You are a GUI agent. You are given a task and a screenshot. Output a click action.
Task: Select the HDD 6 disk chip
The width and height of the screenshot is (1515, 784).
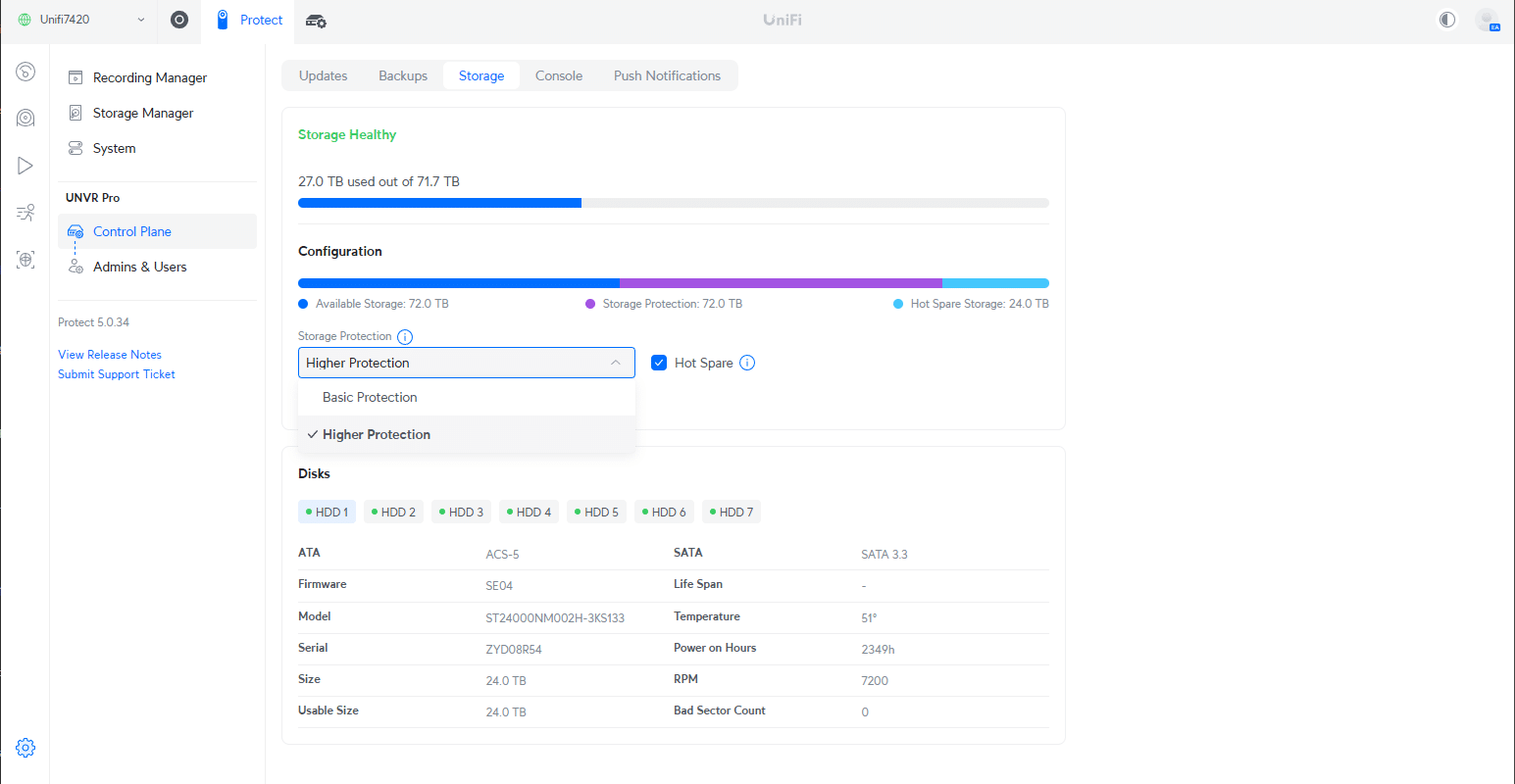[664, 512]
